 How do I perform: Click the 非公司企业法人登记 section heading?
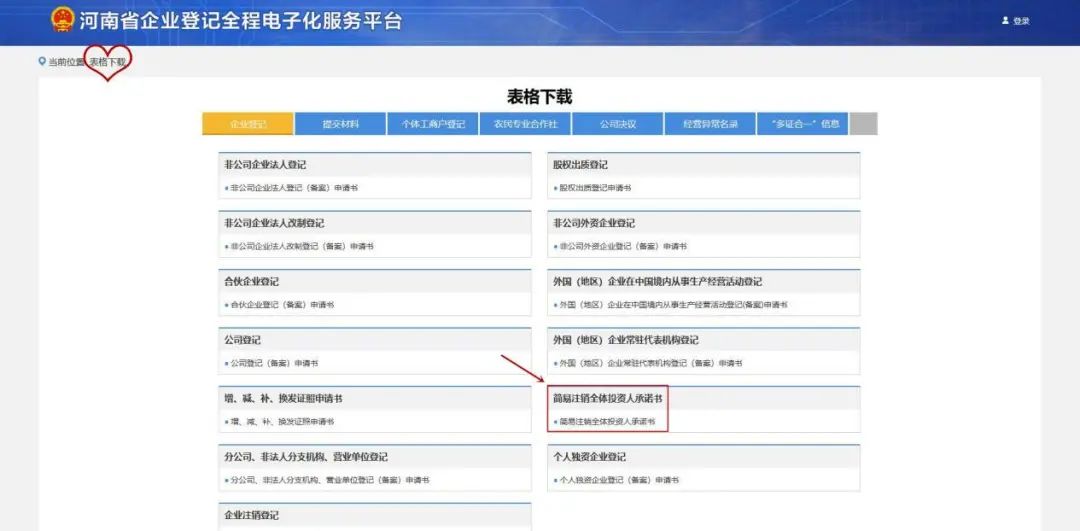click(265, 165)
